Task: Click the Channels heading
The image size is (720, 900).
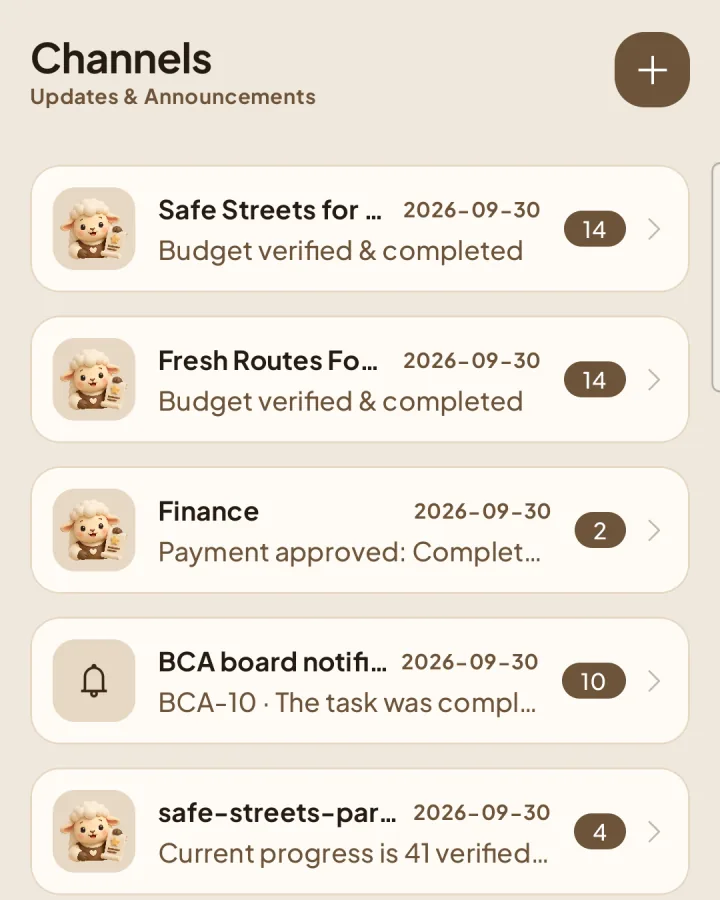Action: click(121, 59)
